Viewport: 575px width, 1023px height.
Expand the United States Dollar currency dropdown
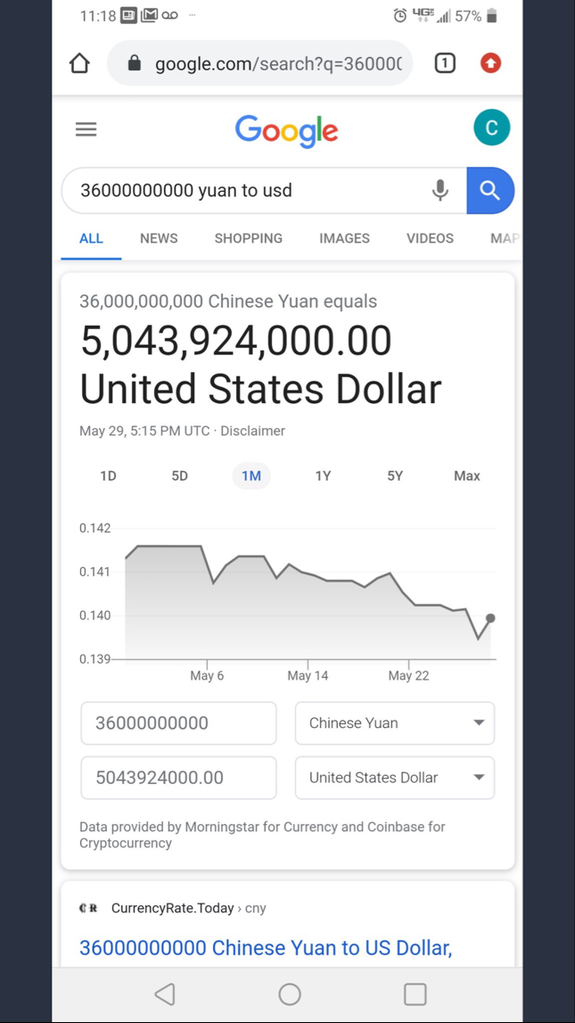[x=395, y=778]
